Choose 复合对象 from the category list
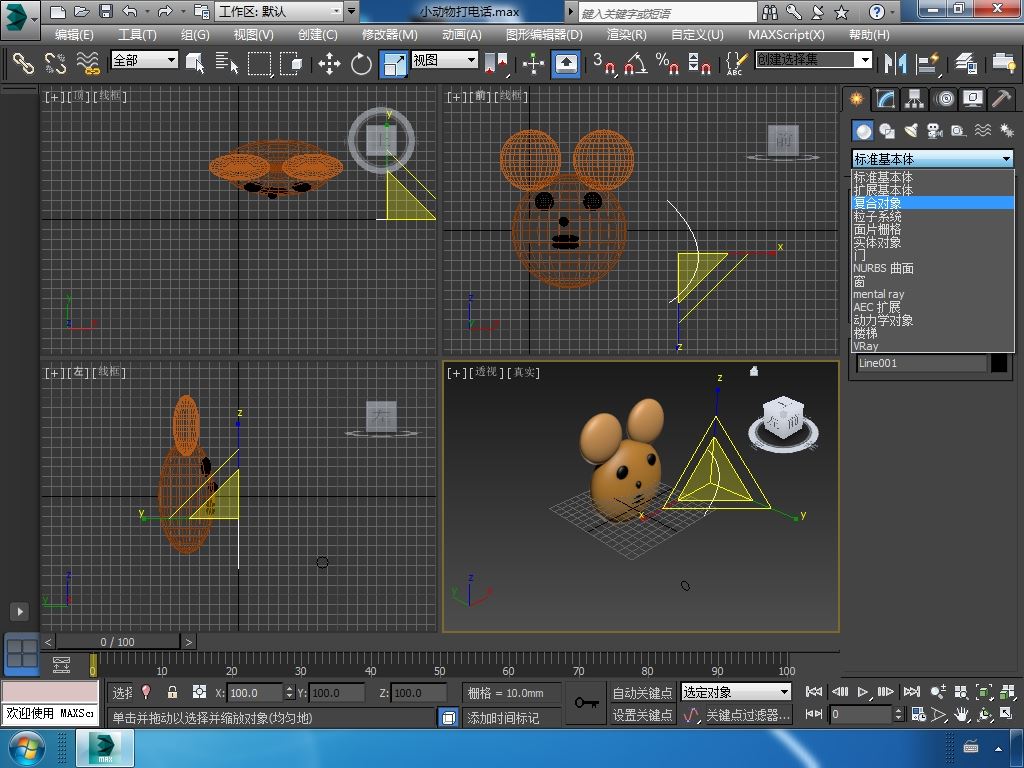The height and width of the screenshot is (768, 1024). [x=933, y=203]
